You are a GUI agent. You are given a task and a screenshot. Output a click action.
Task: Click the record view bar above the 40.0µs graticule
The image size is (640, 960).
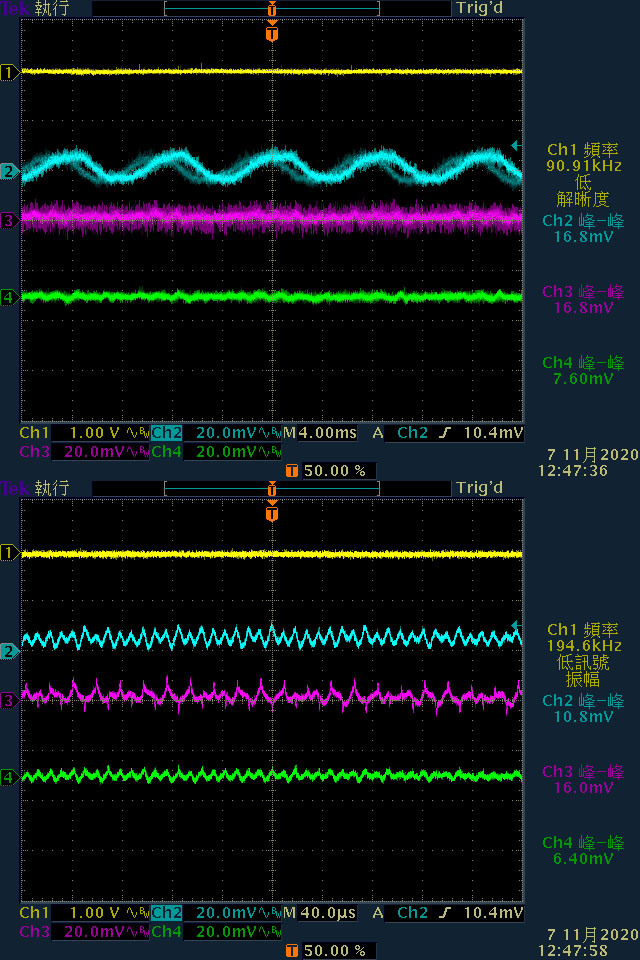272,489
